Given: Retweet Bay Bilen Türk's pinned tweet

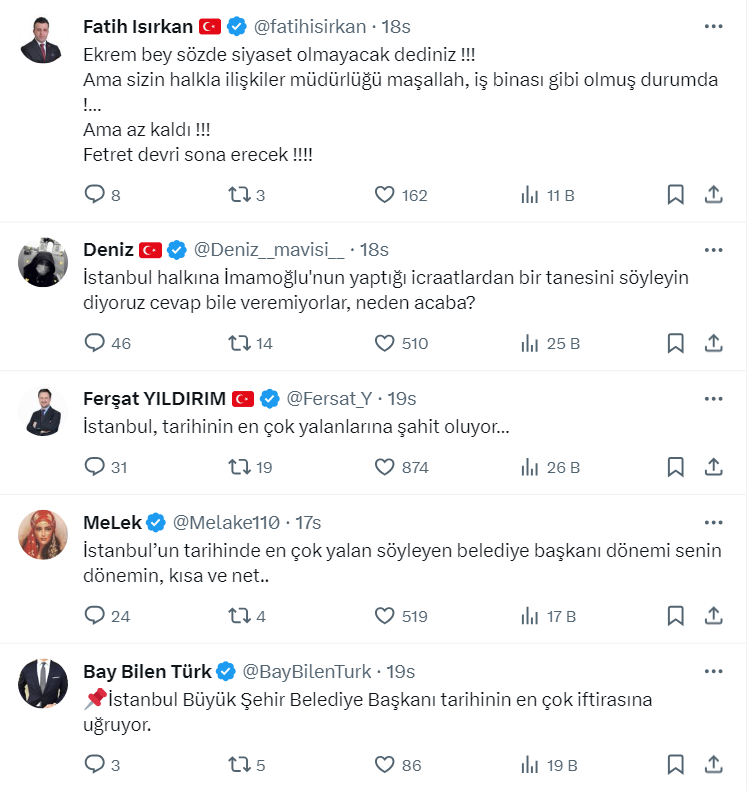Looking at the screenshot, I should point(240,765).
